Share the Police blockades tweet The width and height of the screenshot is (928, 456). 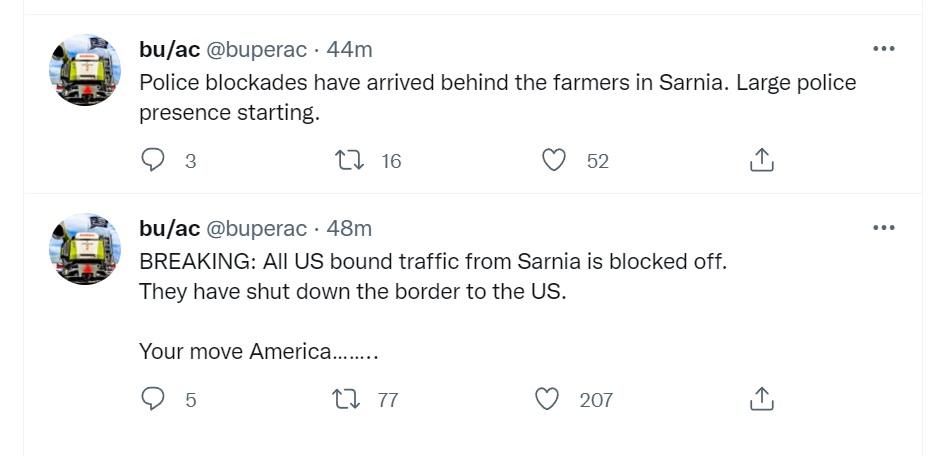(x=762, y=160)
